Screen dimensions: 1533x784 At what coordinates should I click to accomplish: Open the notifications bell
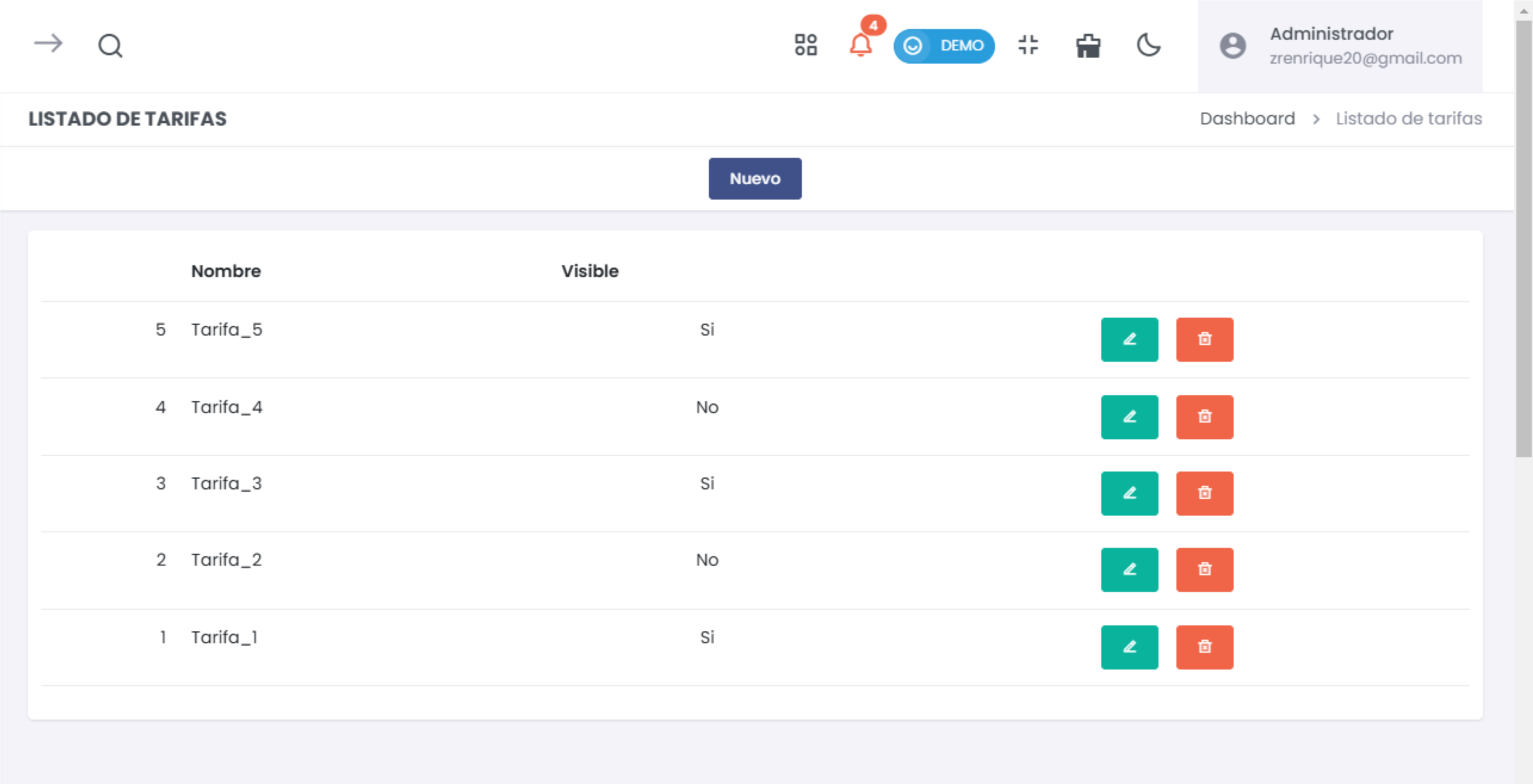pos(861,45)
